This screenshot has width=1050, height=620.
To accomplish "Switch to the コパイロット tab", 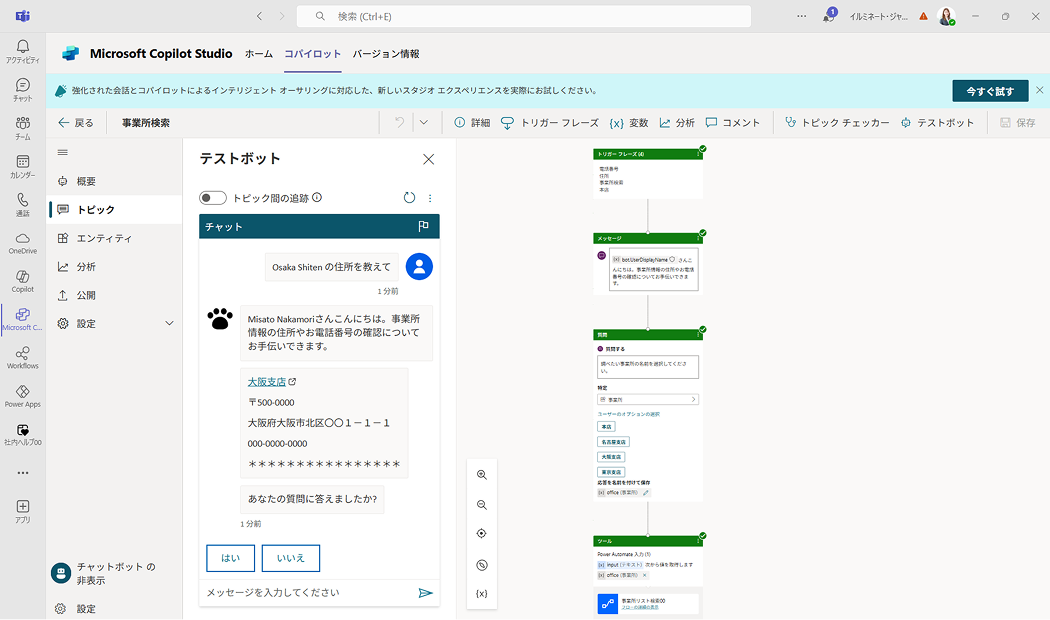I will [313, 54].
